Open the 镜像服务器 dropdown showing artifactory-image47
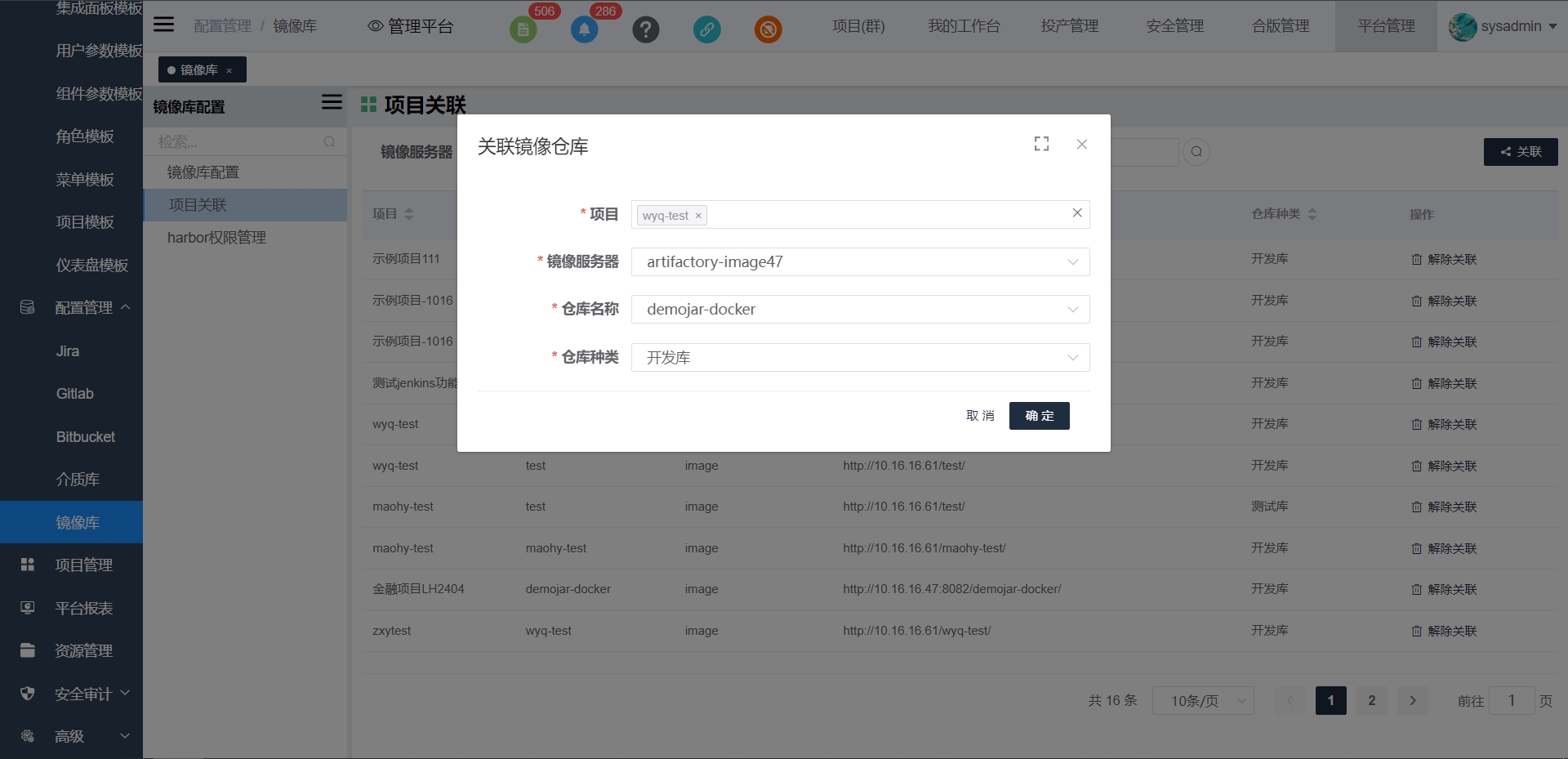The height and width of the screenshot is (759, 1568). (860, 262)
